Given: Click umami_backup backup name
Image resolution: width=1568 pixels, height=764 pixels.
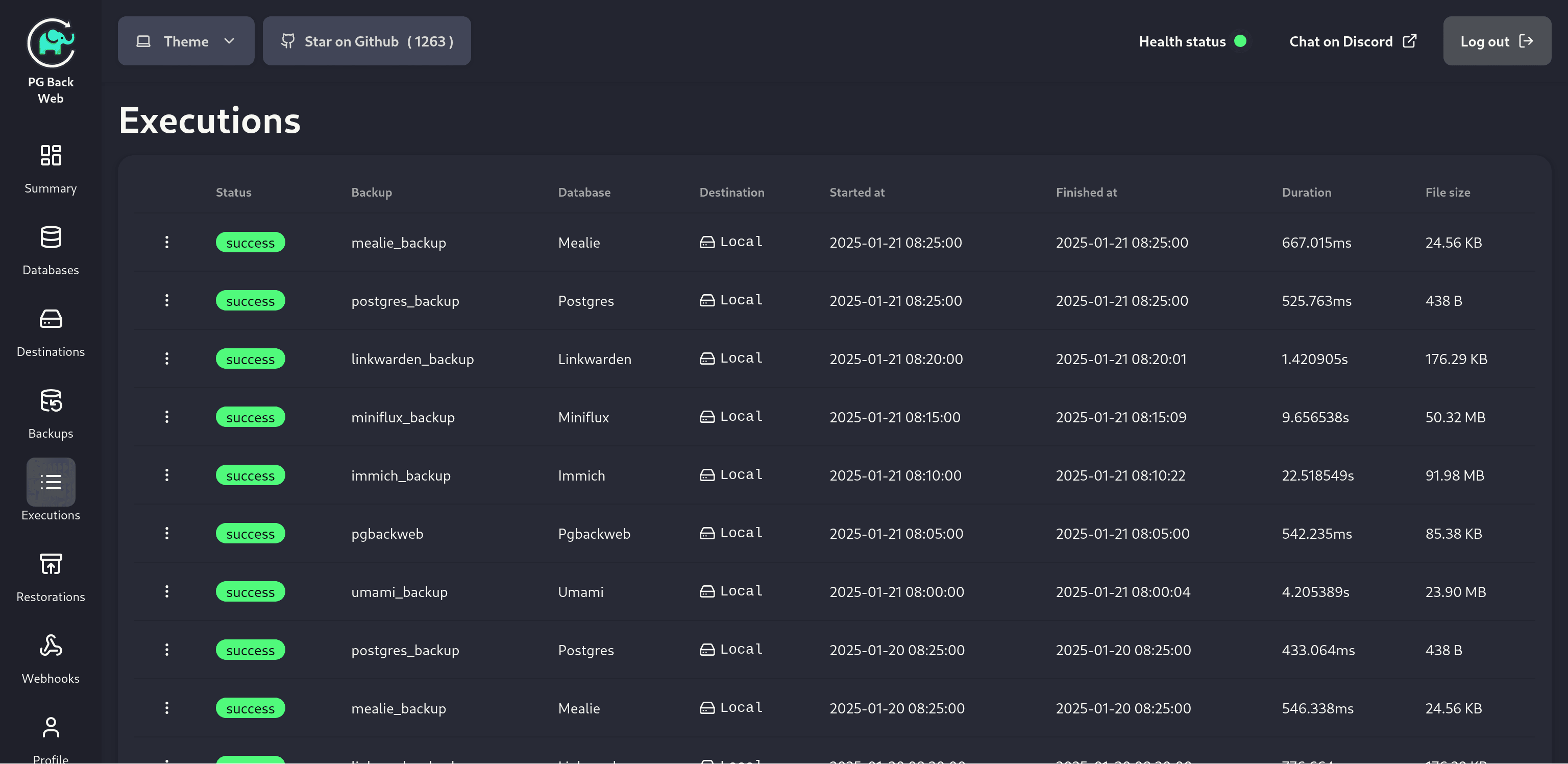Looking at the screenshot, I should (x=399, y=591).
